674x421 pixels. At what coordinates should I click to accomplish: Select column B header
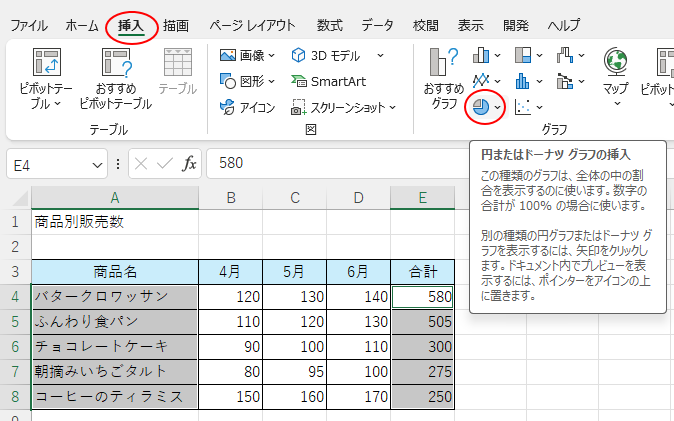pos(231,198)
